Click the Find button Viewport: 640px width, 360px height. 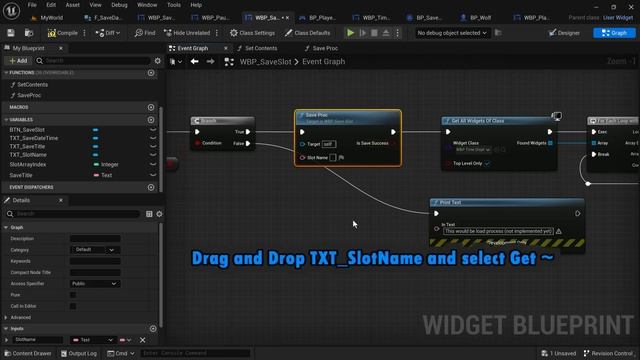tap(145, 33)
